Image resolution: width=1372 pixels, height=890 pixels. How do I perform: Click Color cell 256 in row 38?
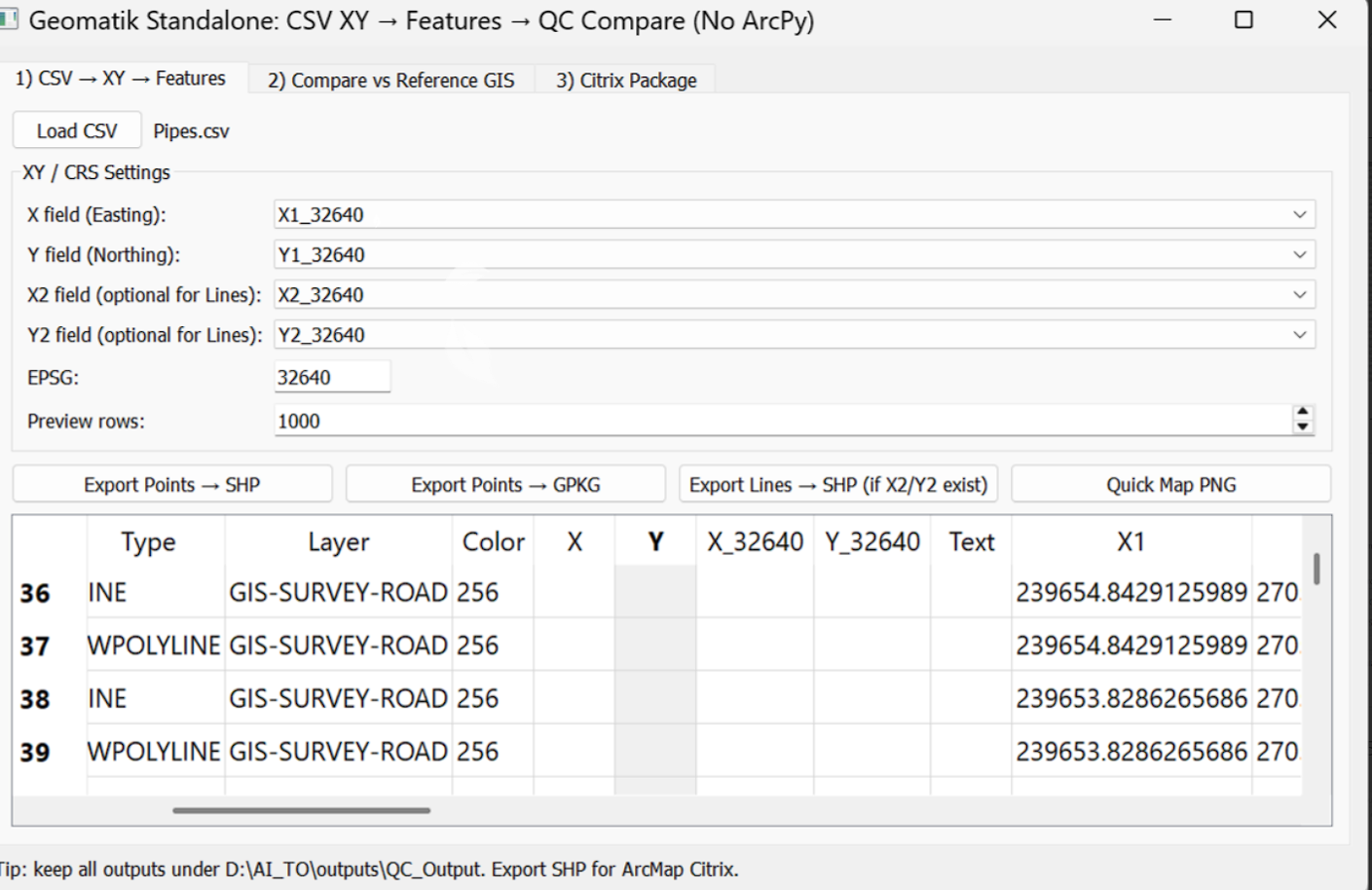[494, 698]
